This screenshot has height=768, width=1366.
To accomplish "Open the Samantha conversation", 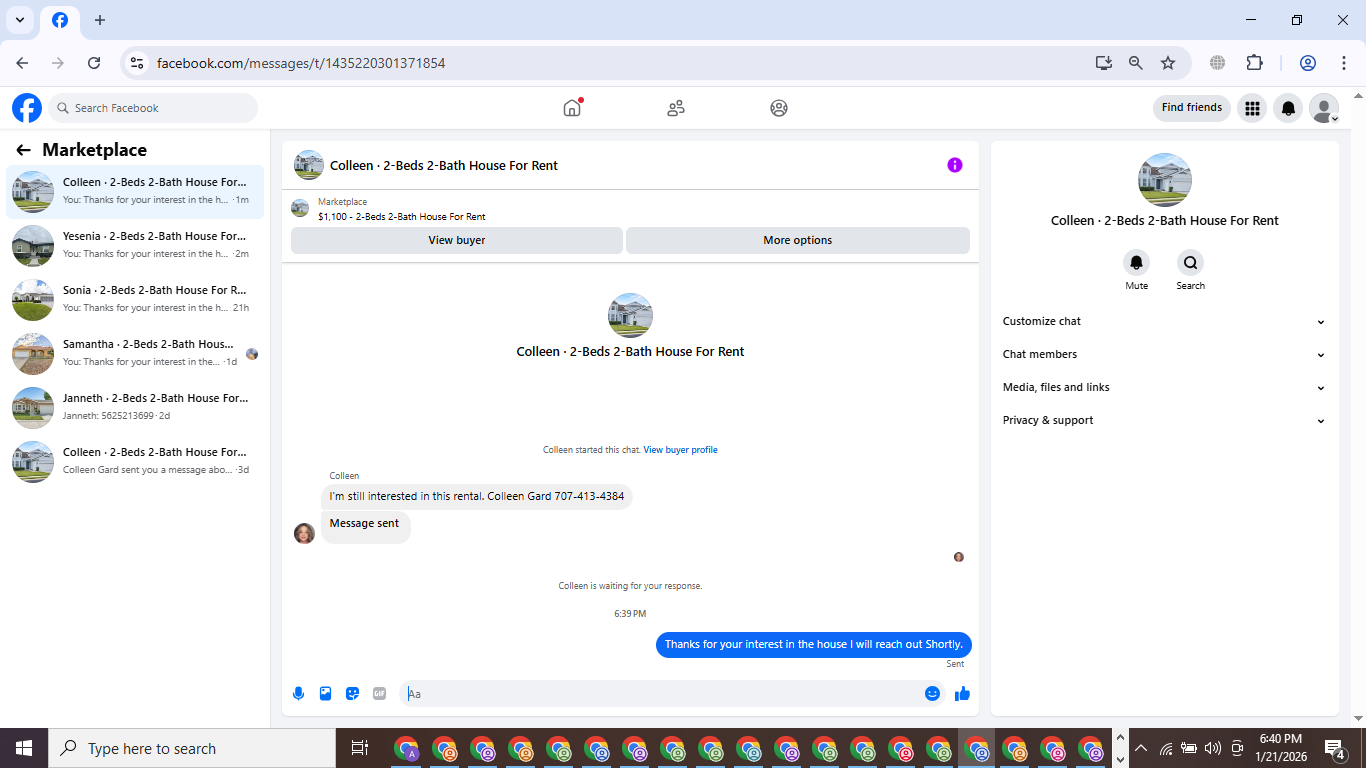I will pos(135,353).
